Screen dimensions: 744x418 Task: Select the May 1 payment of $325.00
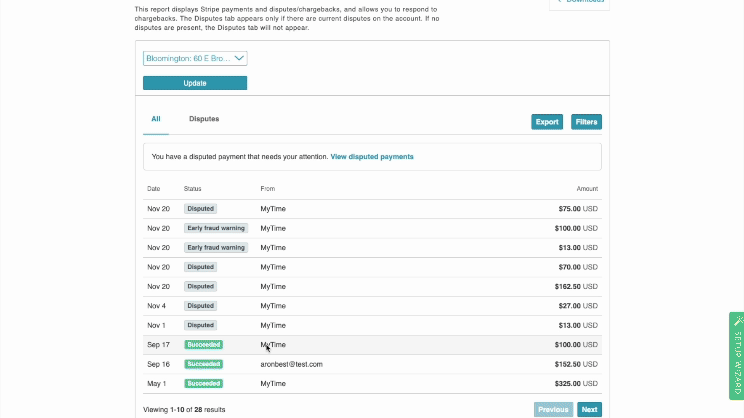[x=372, y=383]
